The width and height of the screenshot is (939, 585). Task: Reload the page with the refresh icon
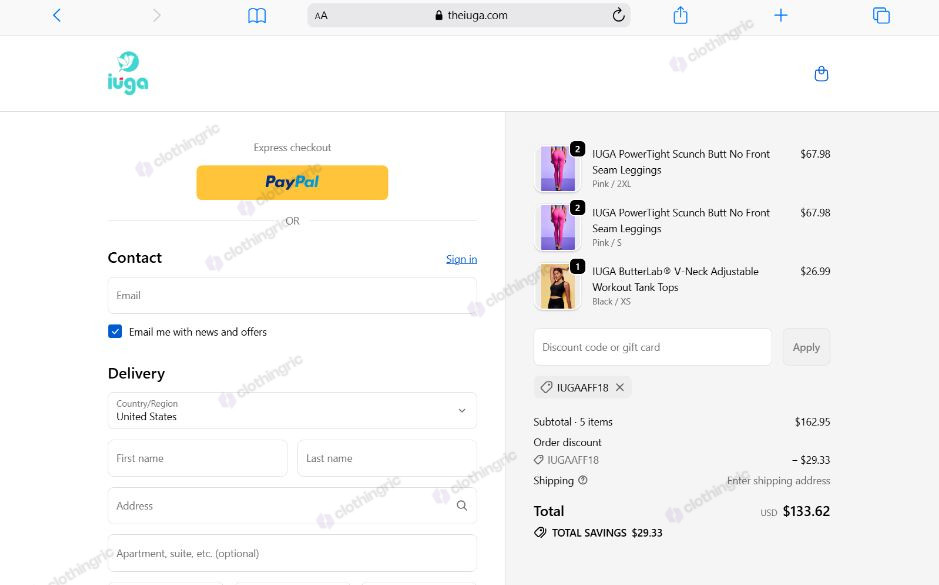tap(619, 15)
